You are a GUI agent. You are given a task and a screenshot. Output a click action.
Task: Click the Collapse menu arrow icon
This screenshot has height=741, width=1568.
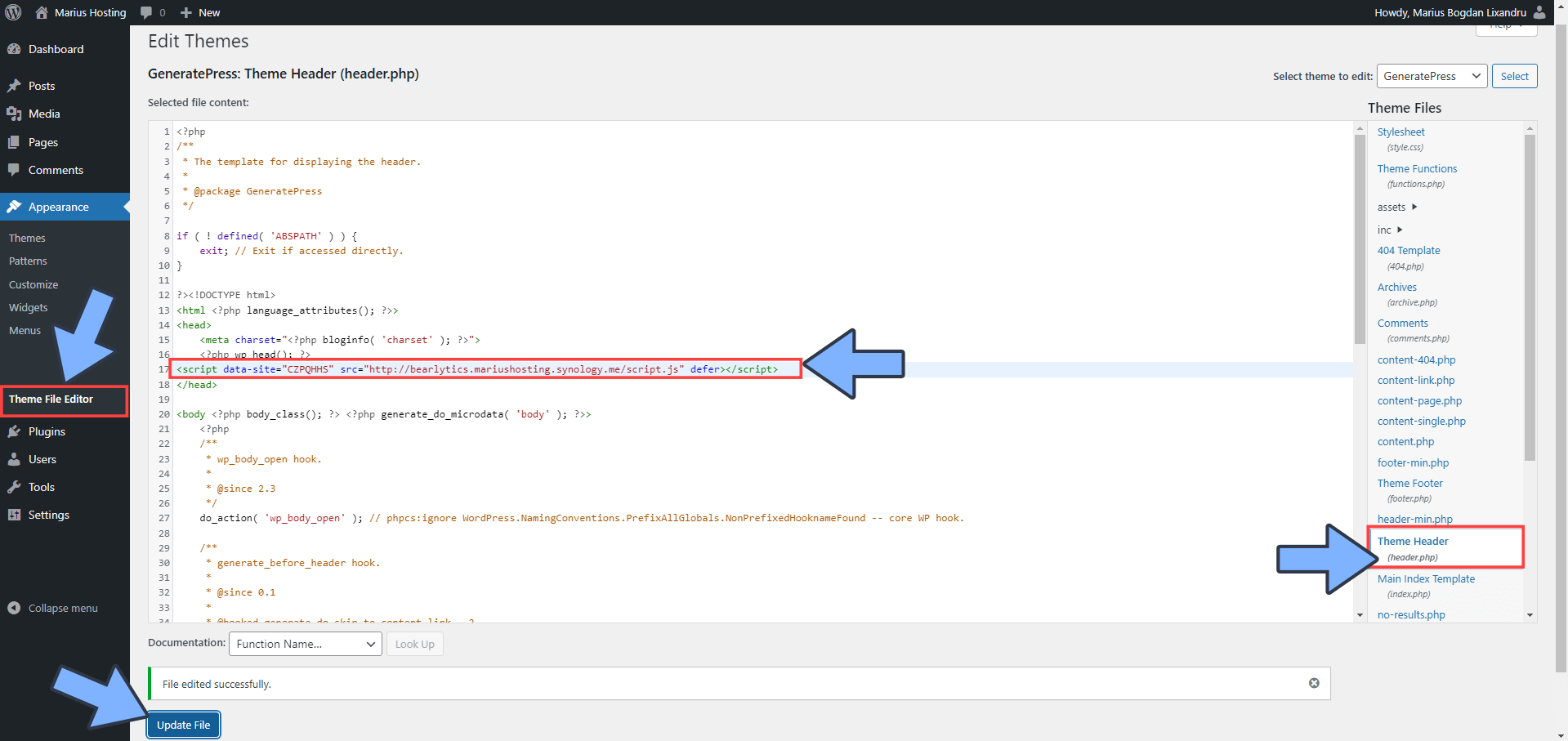(14, 608)
